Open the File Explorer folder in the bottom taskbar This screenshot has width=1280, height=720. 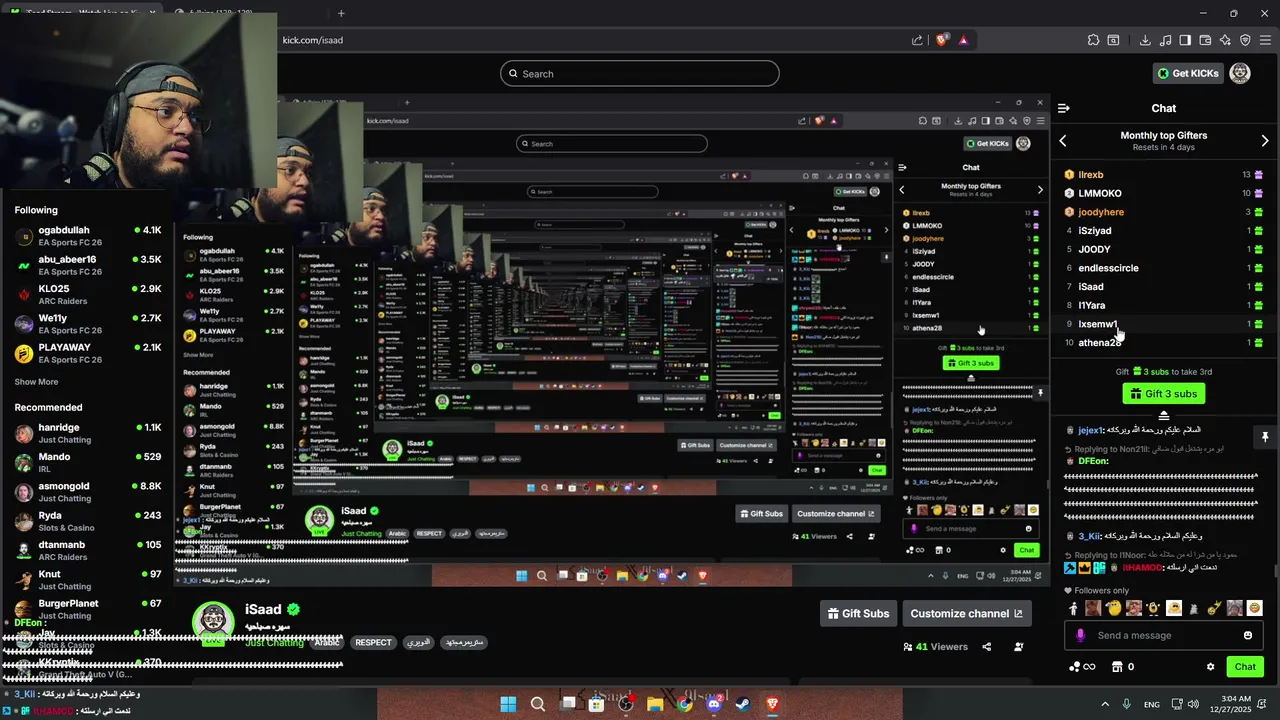655,704
